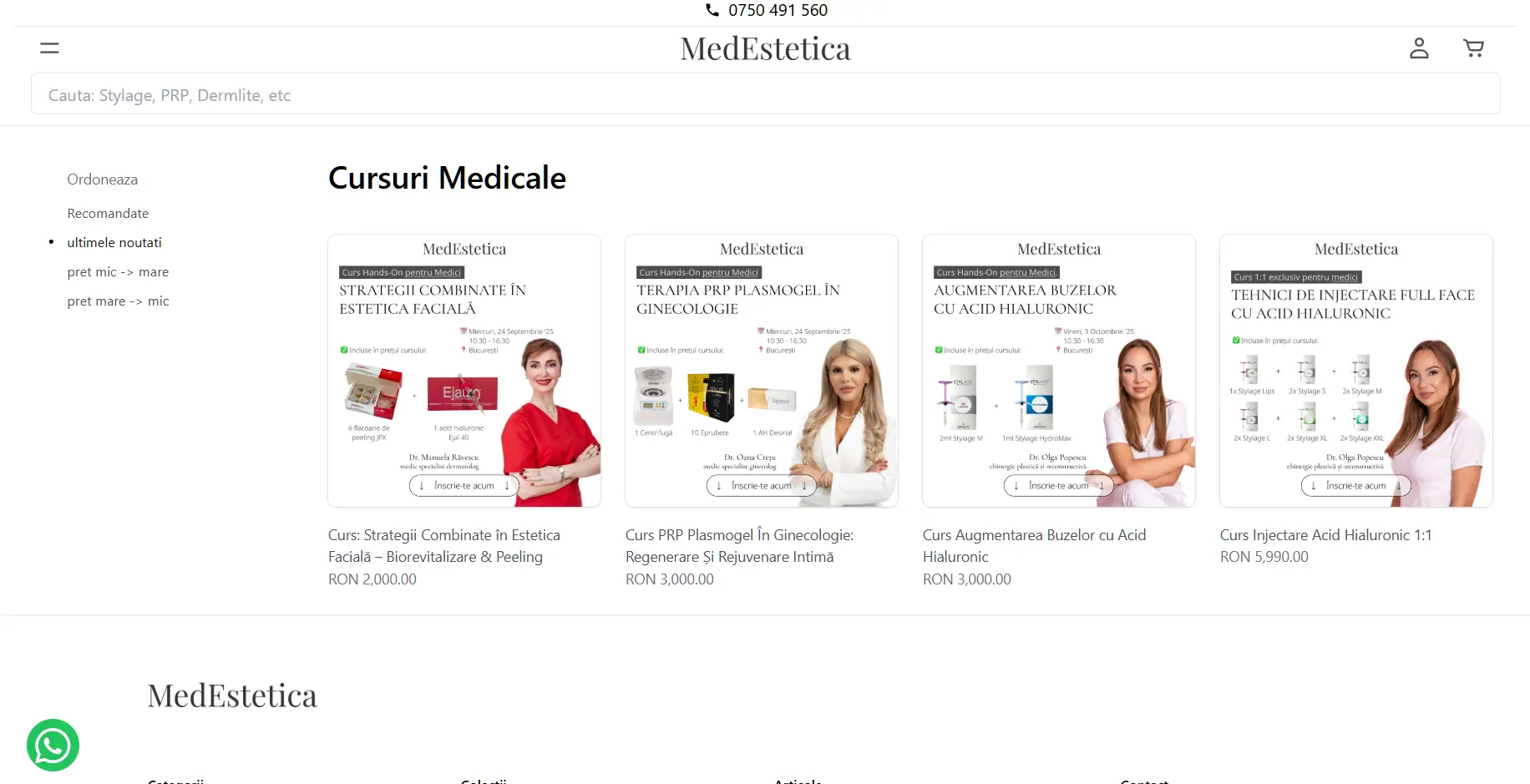Sort by 'pret mic -> mare'

[x=118, y=271]
